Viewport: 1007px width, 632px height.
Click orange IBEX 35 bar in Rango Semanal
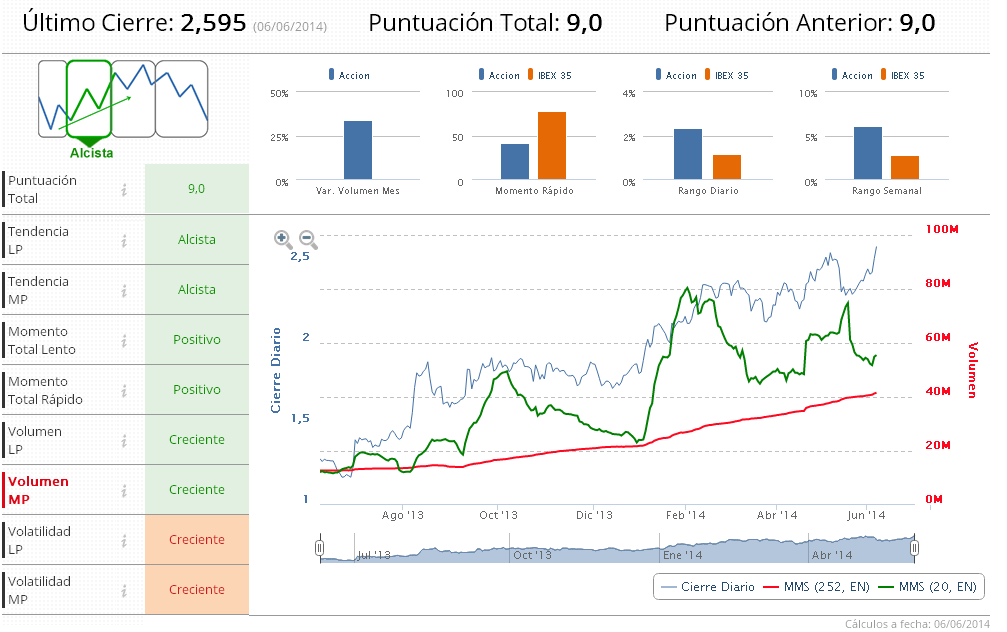905,168
